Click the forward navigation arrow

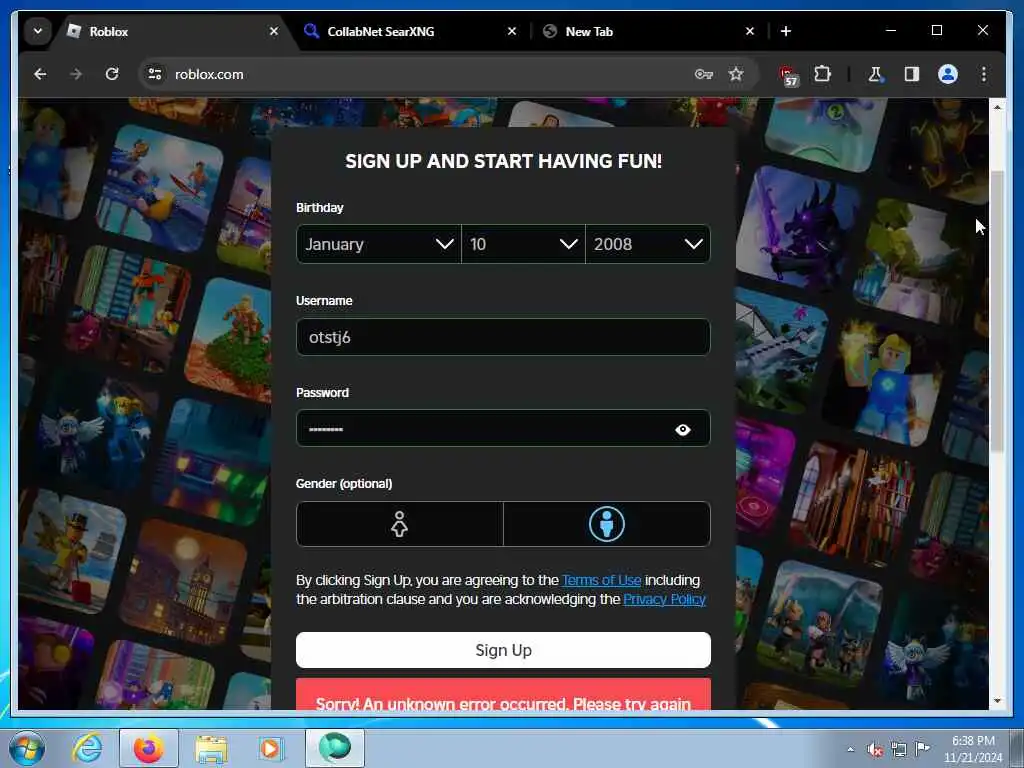76,74
